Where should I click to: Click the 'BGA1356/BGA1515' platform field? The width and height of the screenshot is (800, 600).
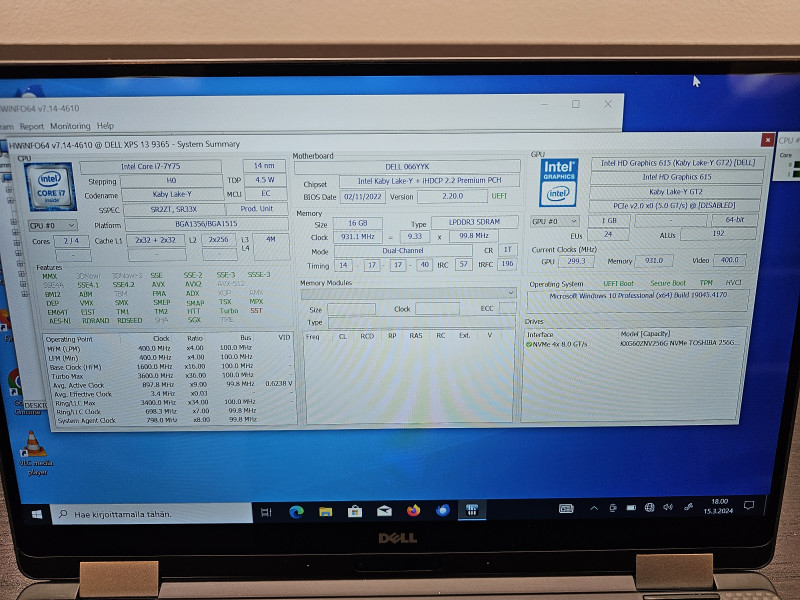point(206,223)
